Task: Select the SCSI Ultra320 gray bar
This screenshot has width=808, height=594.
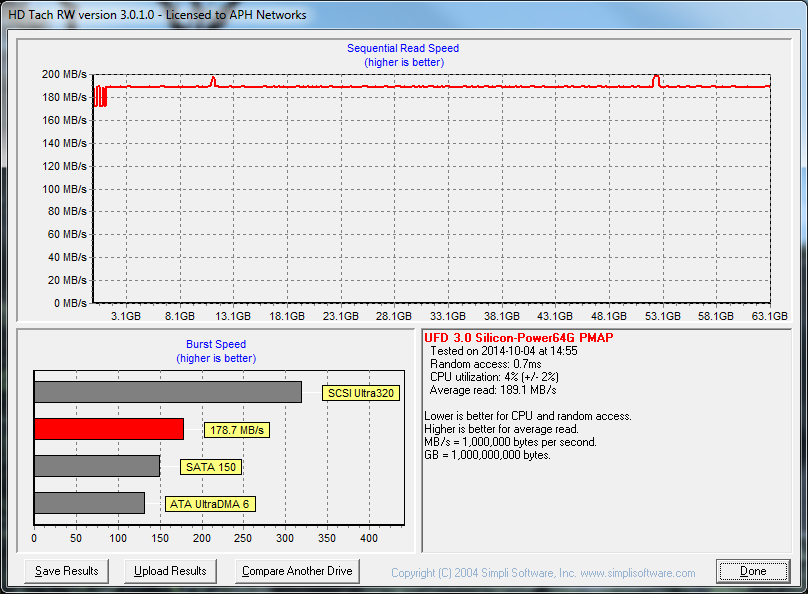Action: pyautogui.click(x=167, y=392)
